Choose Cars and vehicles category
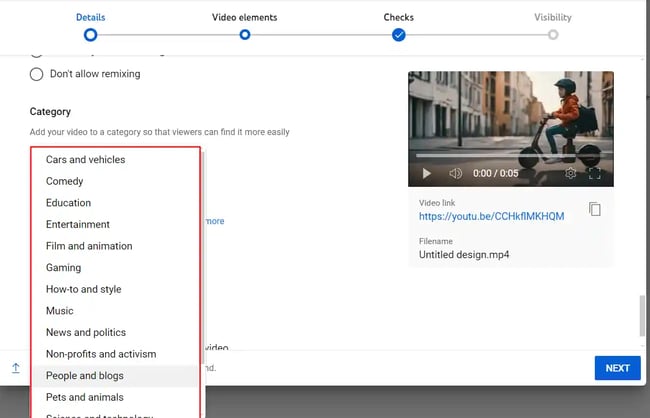The height and width of the screenshot is (418, 650). click(115, 160)
